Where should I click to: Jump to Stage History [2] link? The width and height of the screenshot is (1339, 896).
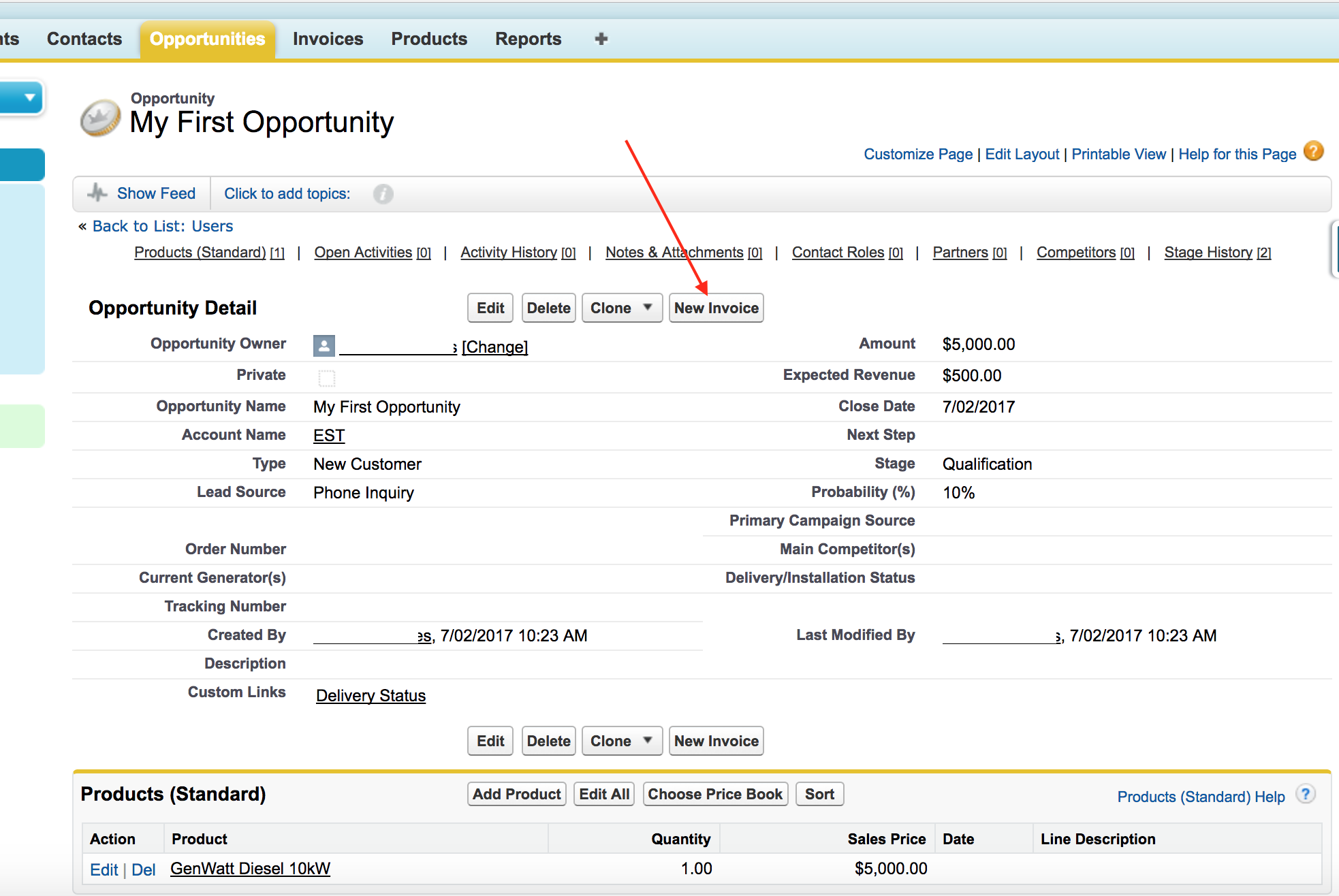click(x=1217, y=252)
